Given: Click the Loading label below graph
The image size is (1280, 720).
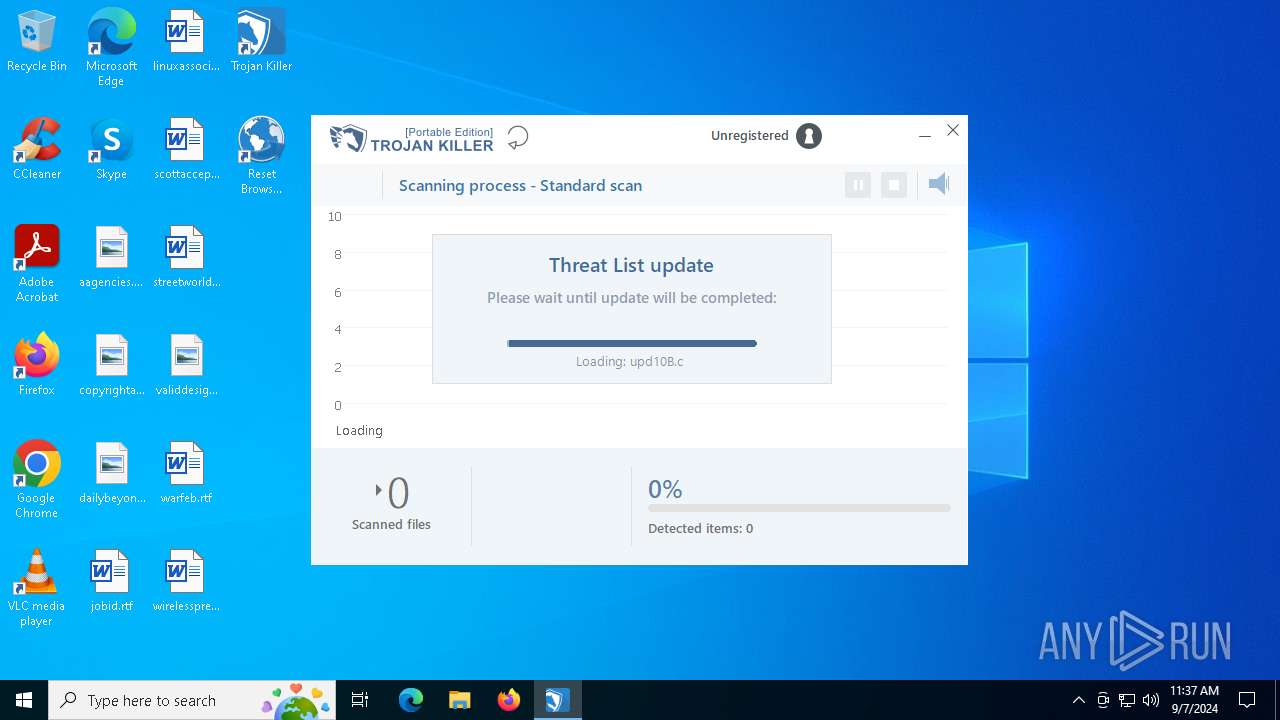Looking at the screenshot, I should click(x=359, y=430).
